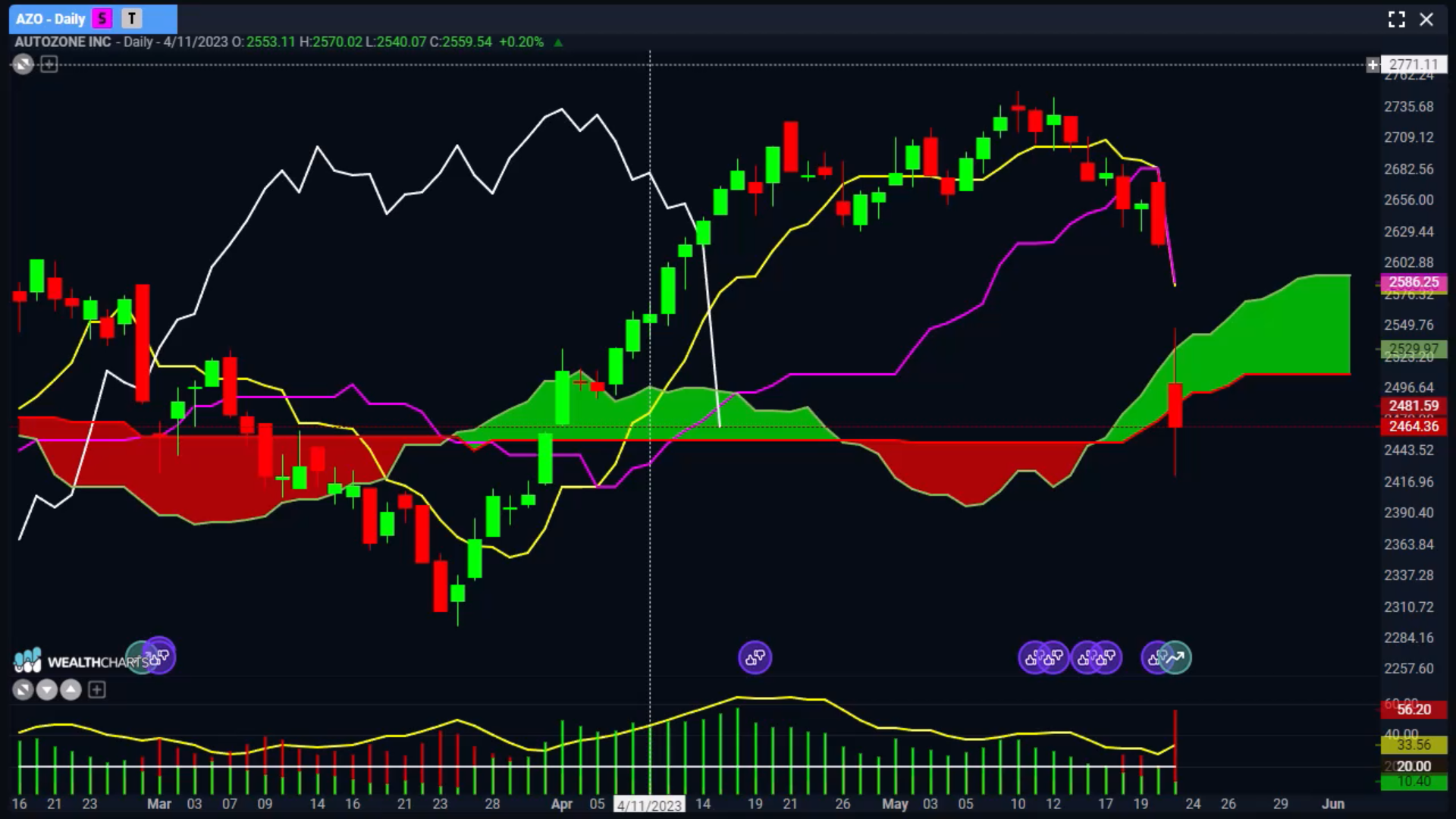
Task: Click the +0.20% change value
Action: pos(521,42)
